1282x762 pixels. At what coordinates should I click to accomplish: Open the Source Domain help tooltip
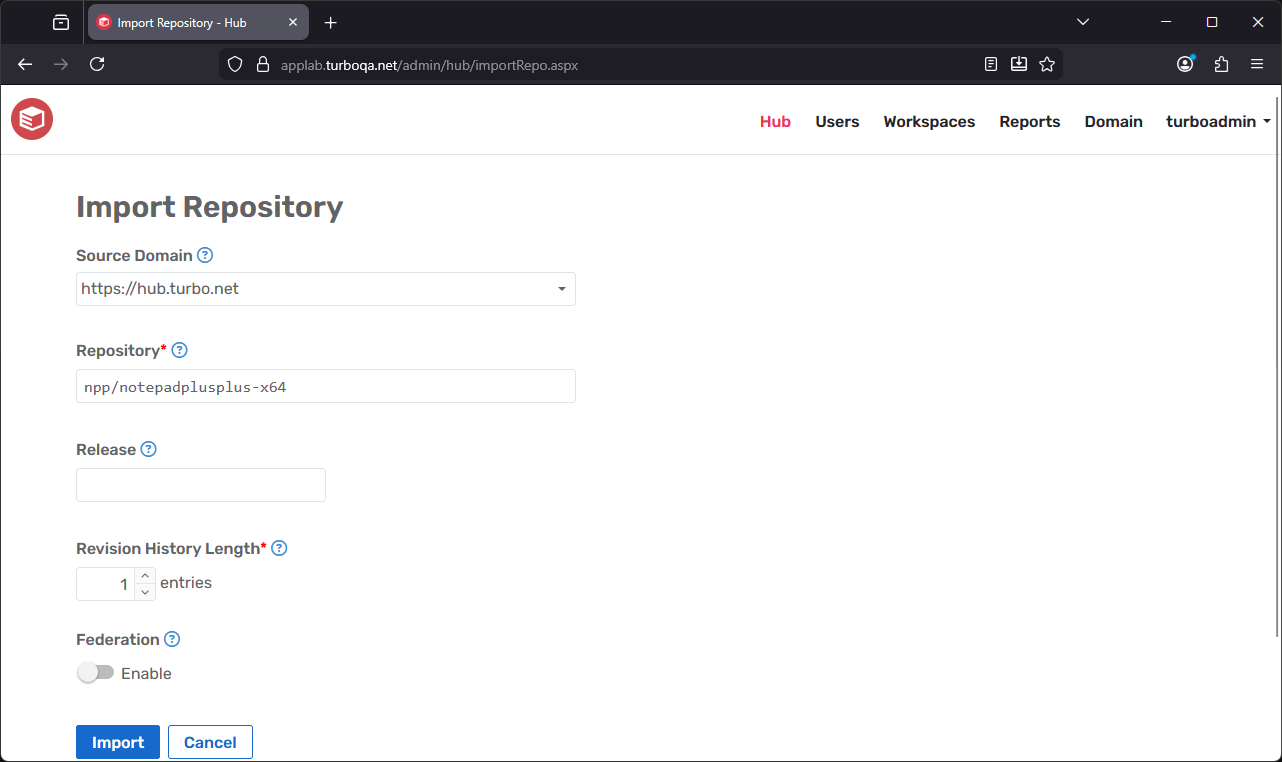tap(205, 255)
